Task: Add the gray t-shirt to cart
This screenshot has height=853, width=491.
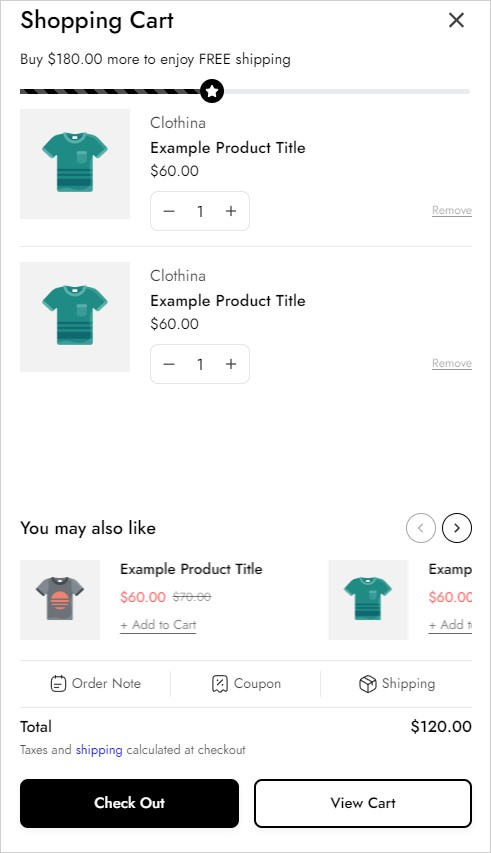Action: [x=158, y=625]
